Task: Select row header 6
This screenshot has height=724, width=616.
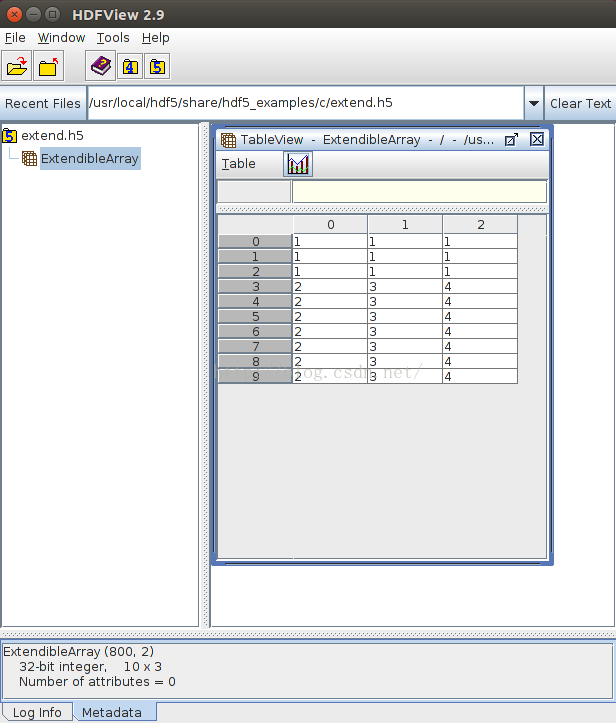Action: 255,332
